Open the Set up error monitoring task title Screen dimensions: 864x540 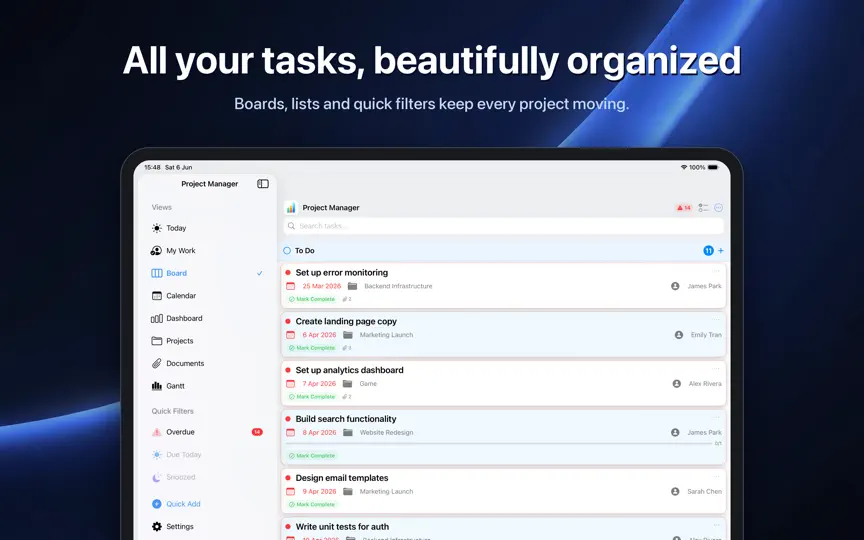click(x=342, y=273)
